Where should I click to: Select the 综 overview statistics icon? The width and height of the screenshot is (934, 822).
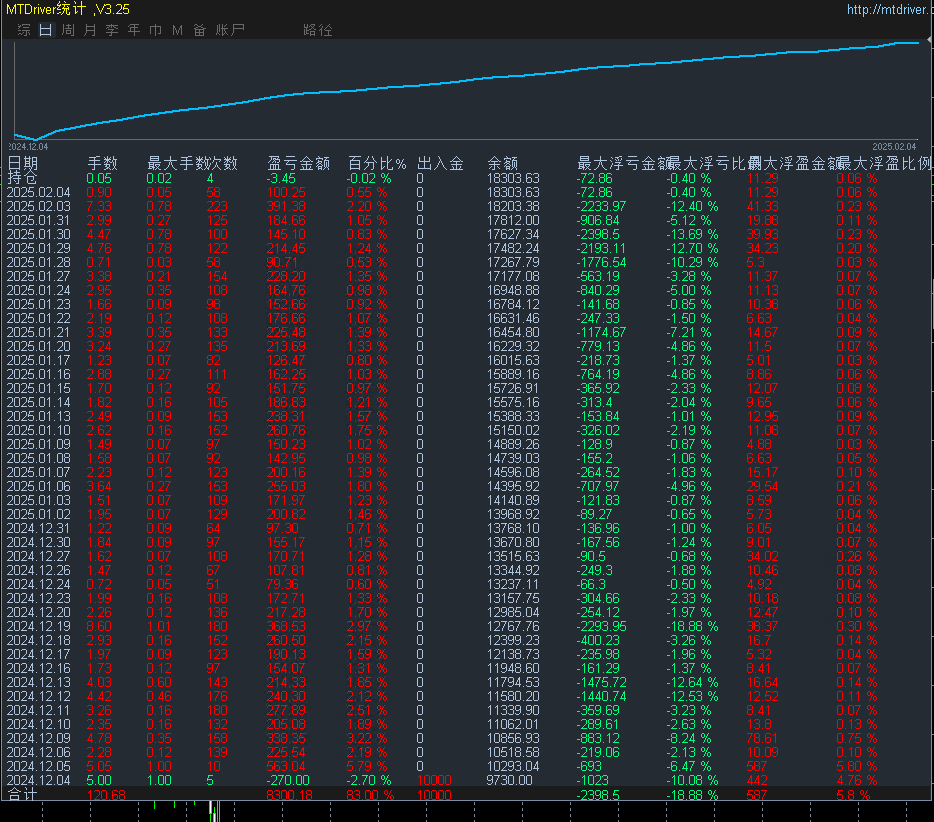click(23, 30)
